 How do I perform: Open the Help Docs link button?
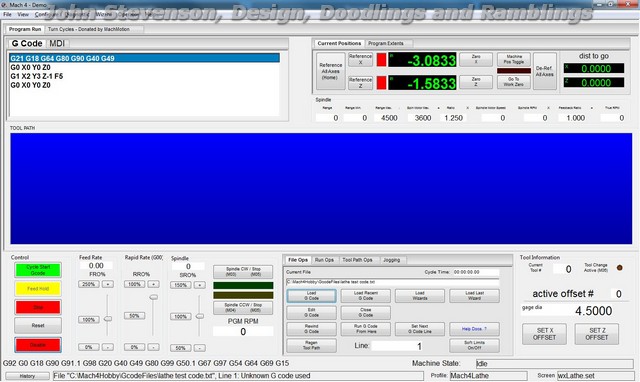tap(474, 329)
